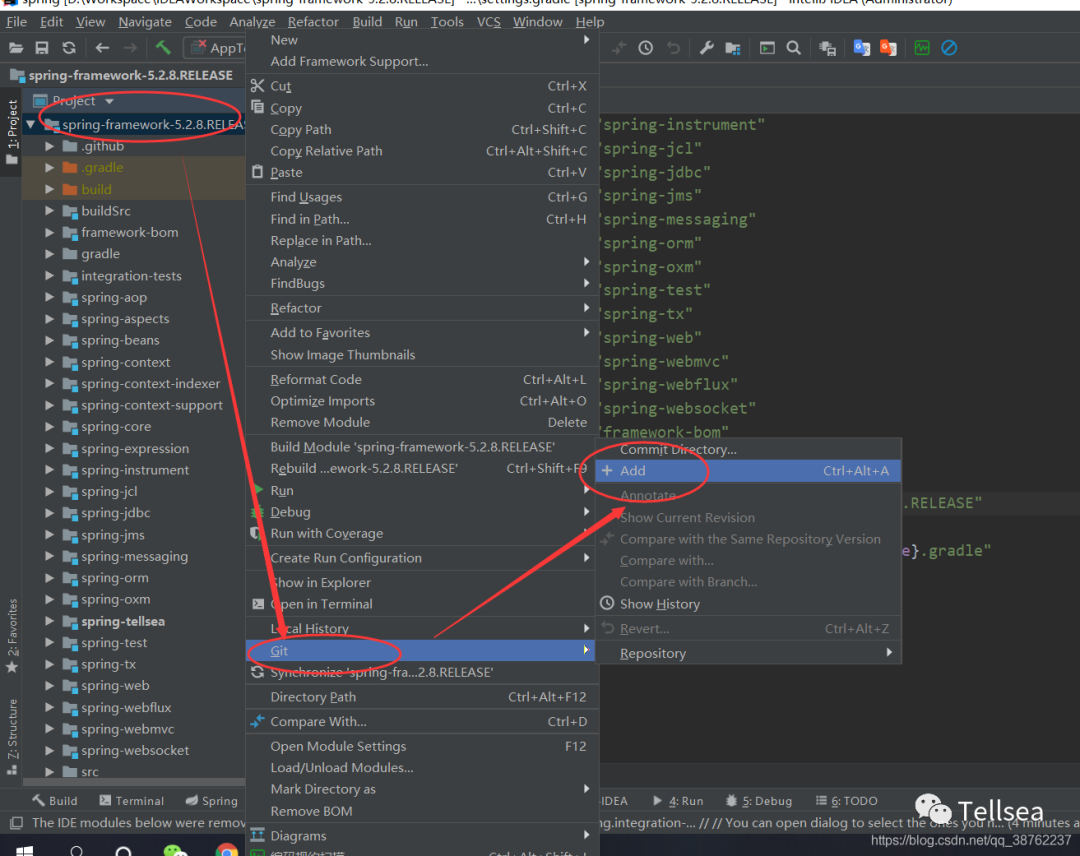The width and height of the screenshot is (1080, 856).
Task: Open file with the folder toolbar icon
Action: pos(16,48)
